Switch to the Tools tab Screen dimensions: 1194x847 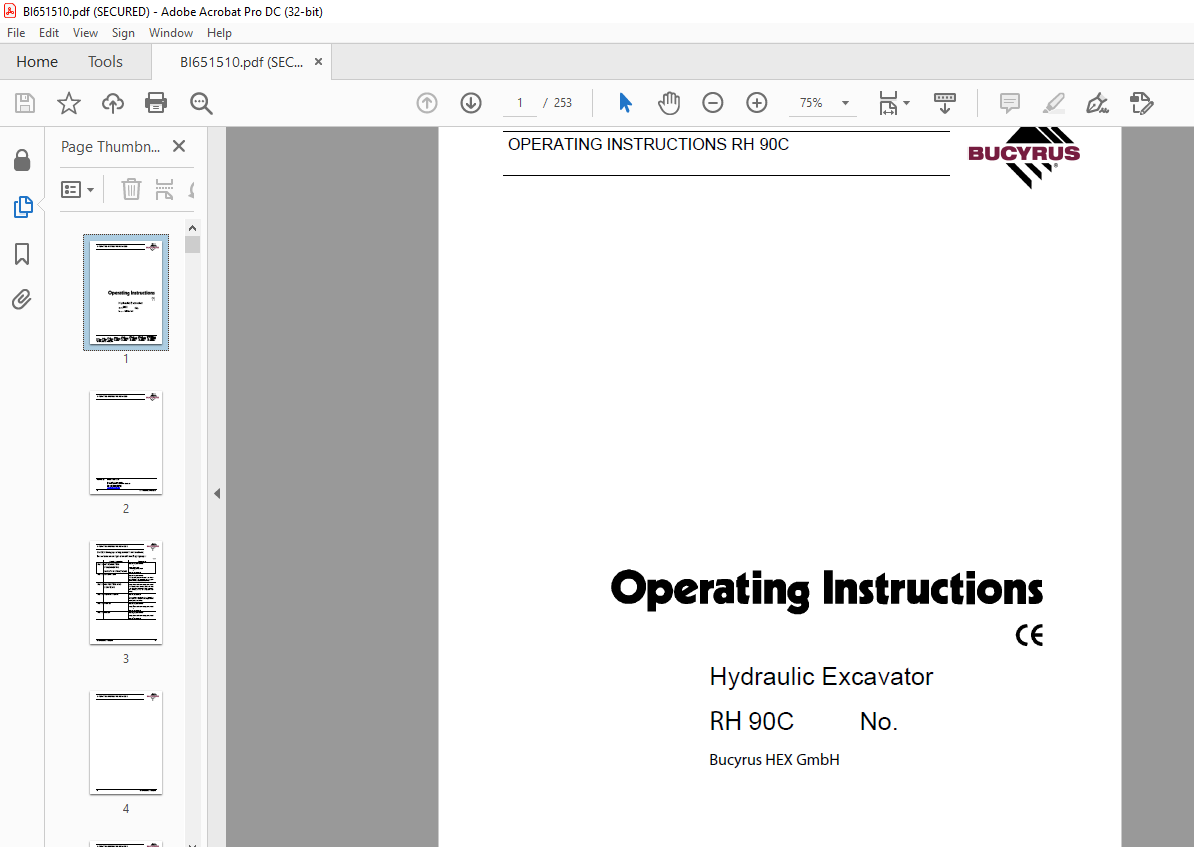tap(105, 62)
